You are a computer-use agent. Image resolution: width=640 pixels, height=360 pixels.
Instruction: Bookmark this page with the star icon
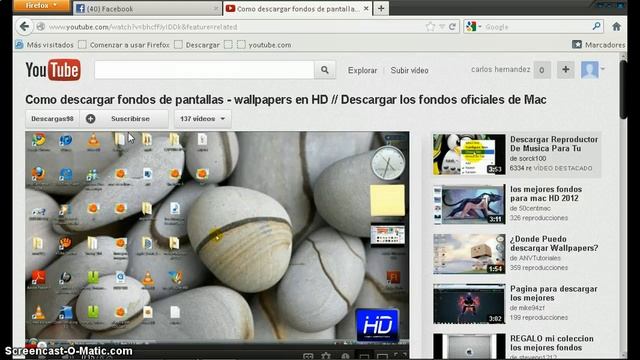coord(430,27)
